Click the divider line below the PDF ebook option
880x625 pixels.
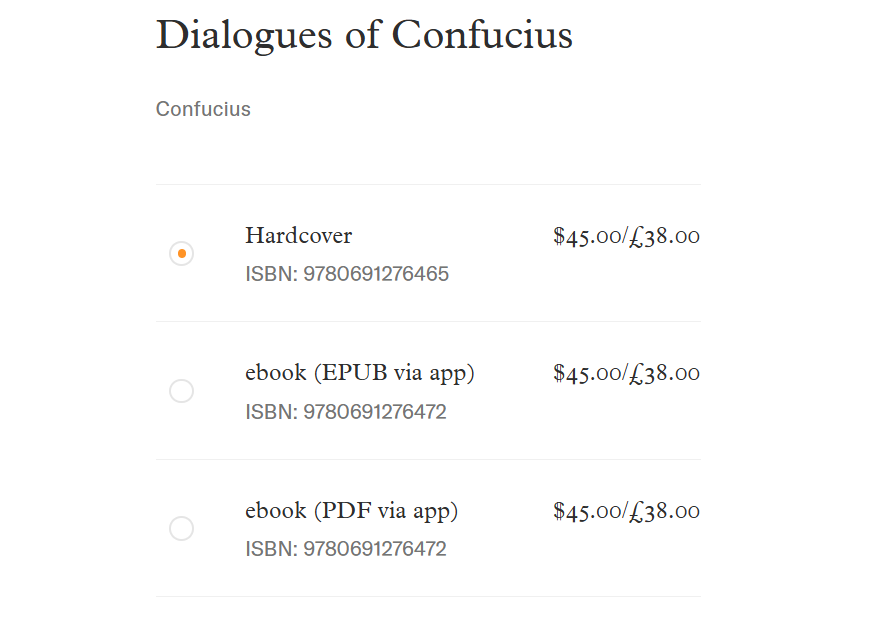coord(428,597)
